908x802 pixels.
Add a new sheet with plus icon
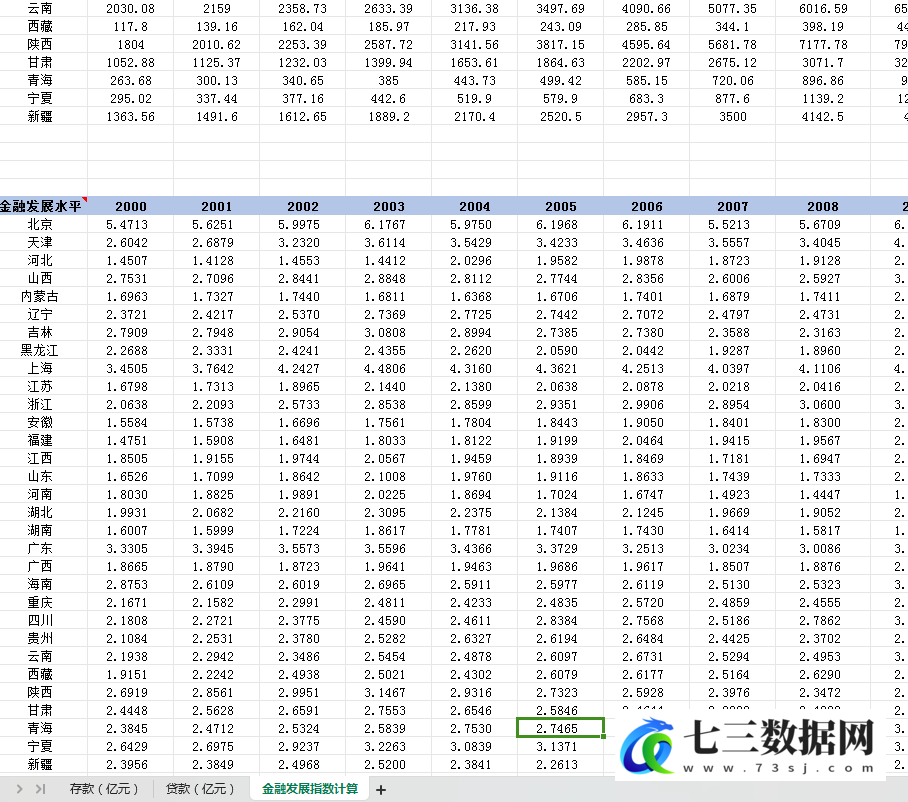coord(380,790)
